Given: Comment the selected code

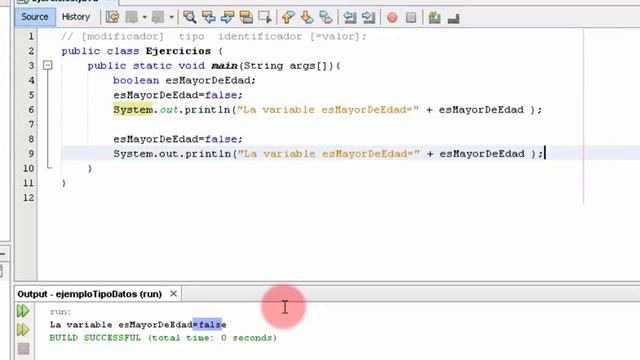Looking at the screenshot, I should point(434,18).
